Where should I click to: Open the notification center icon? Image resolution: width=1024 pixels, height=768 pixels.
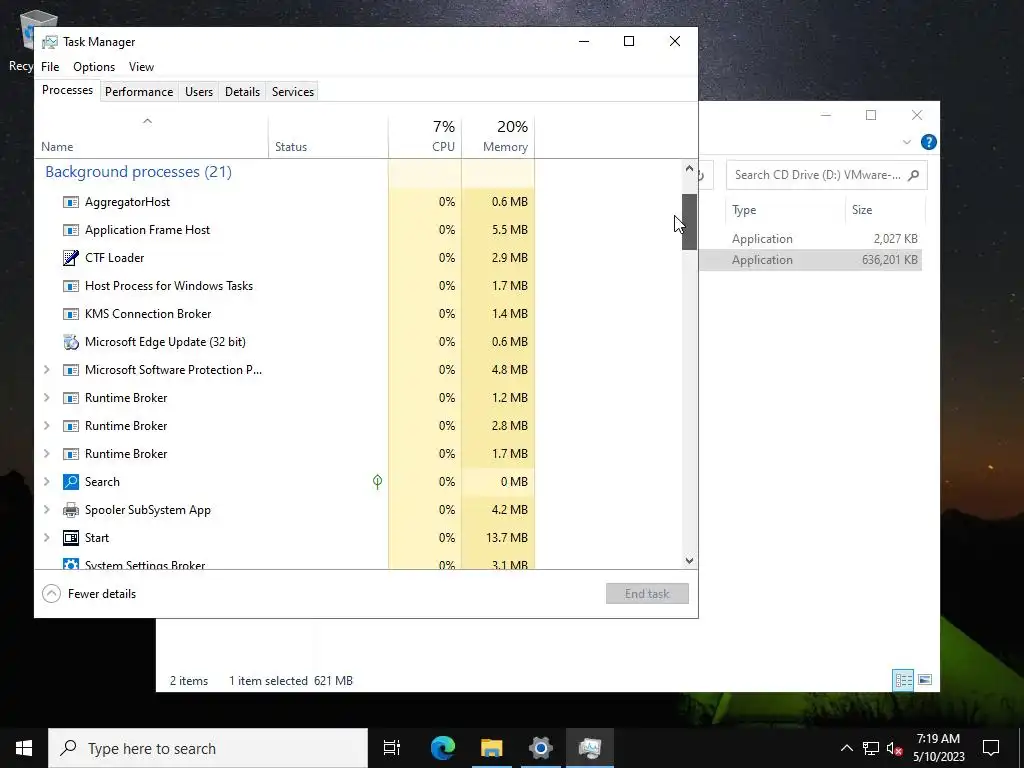pos(991,748)
